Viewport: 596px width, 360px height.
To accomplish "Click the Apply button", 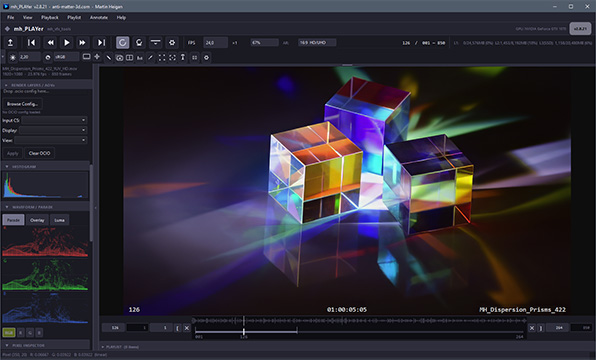I will point(13,153).
